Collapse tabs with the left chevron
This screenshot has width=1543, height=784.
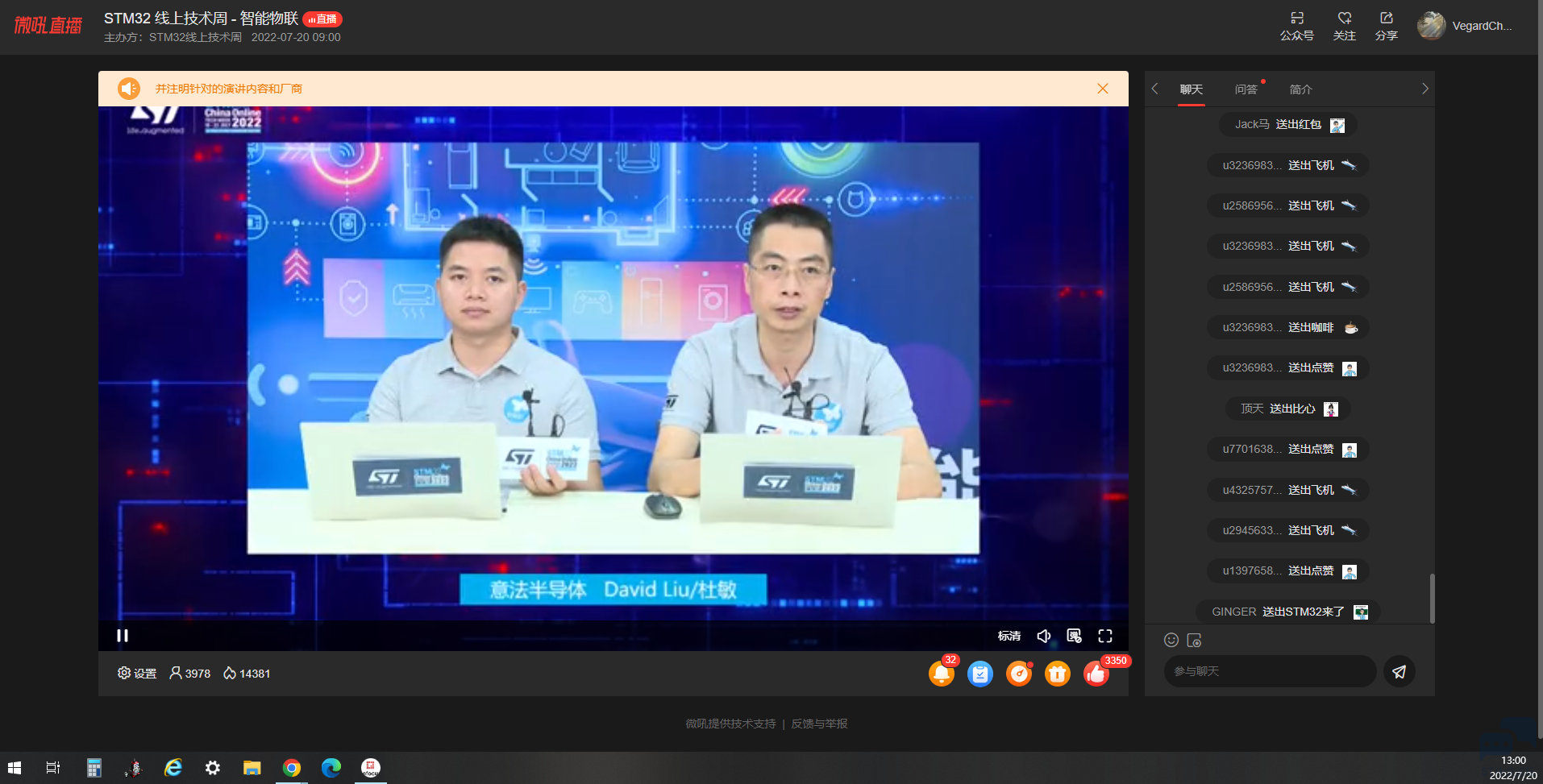point(1155,89)
